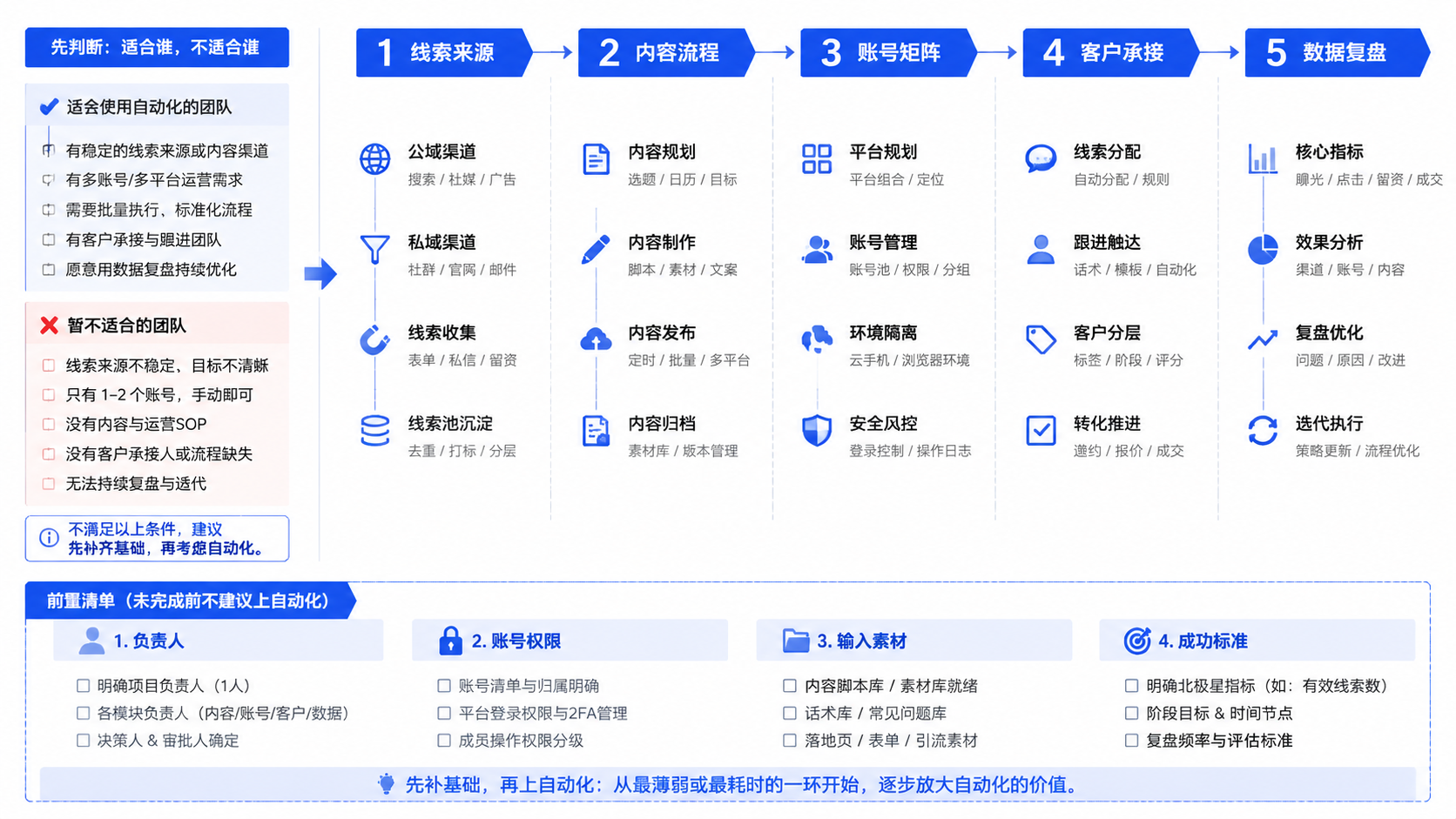
Task: Click the document icon beside 内容规划
Action: (x=596, y=159)
